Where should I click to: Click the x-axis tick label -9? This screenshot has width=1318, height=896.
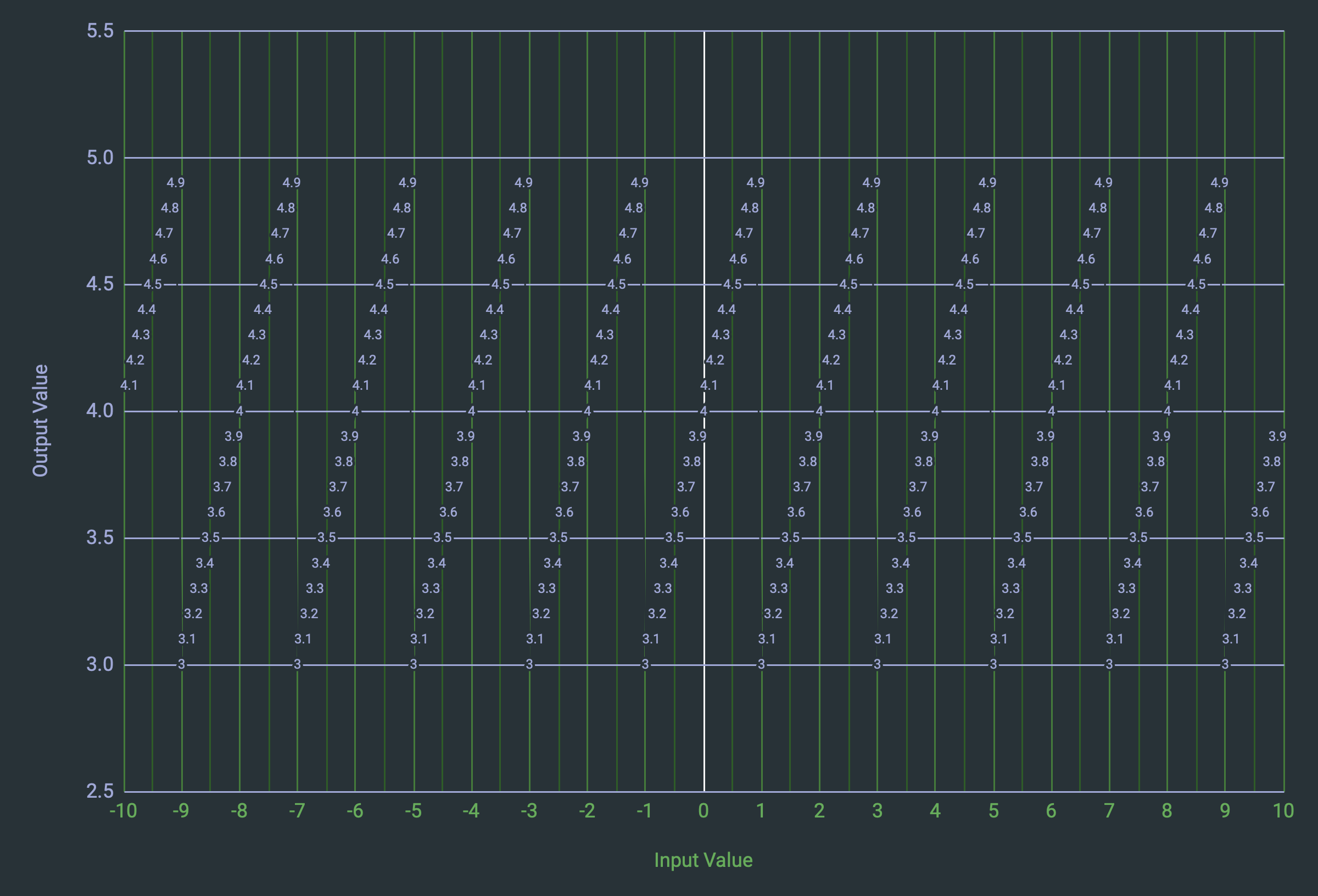(181, 811)
